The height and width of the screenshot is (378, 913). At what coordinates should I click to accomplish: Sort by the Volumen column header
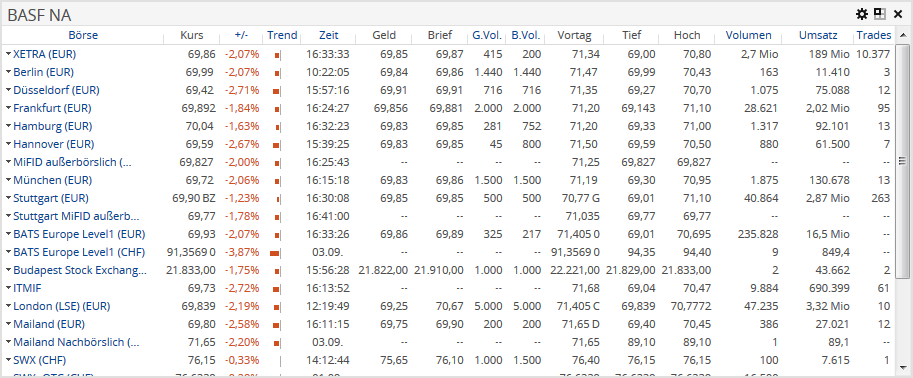tap(748, 36)
